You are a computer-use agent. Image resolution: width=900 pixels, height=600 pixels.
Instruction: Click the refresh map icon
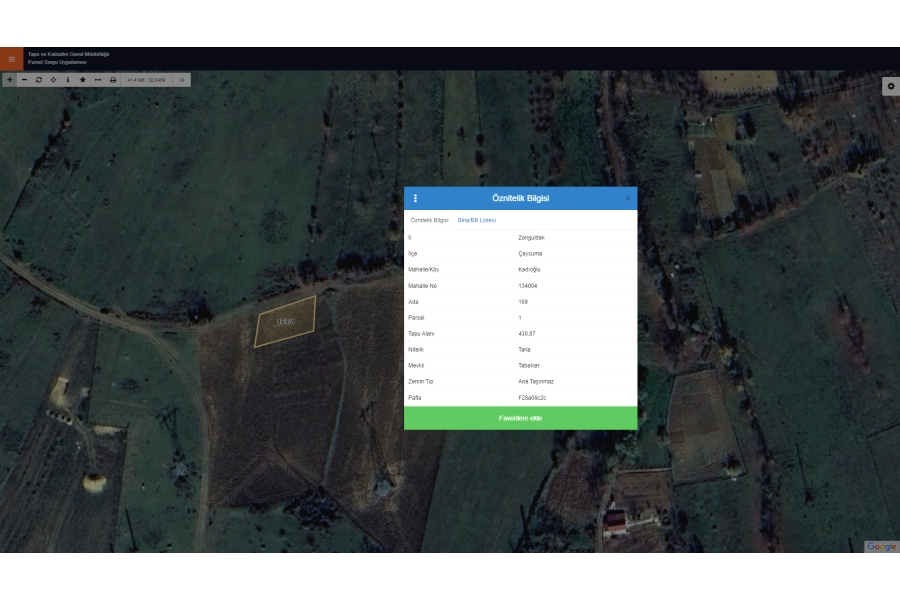point(39,79)
